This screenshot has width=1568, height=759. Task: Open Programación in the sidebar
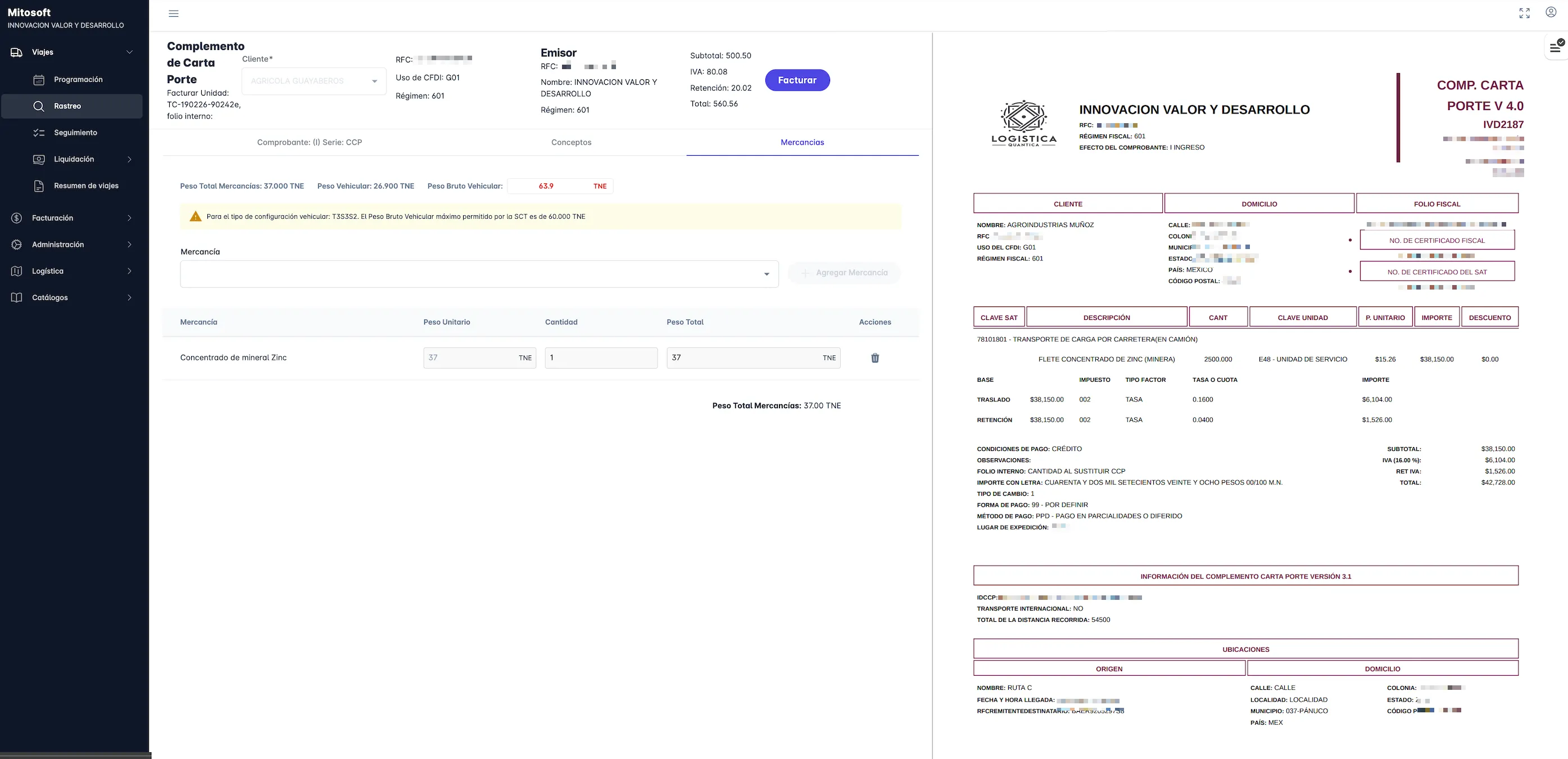coord(79,80)
